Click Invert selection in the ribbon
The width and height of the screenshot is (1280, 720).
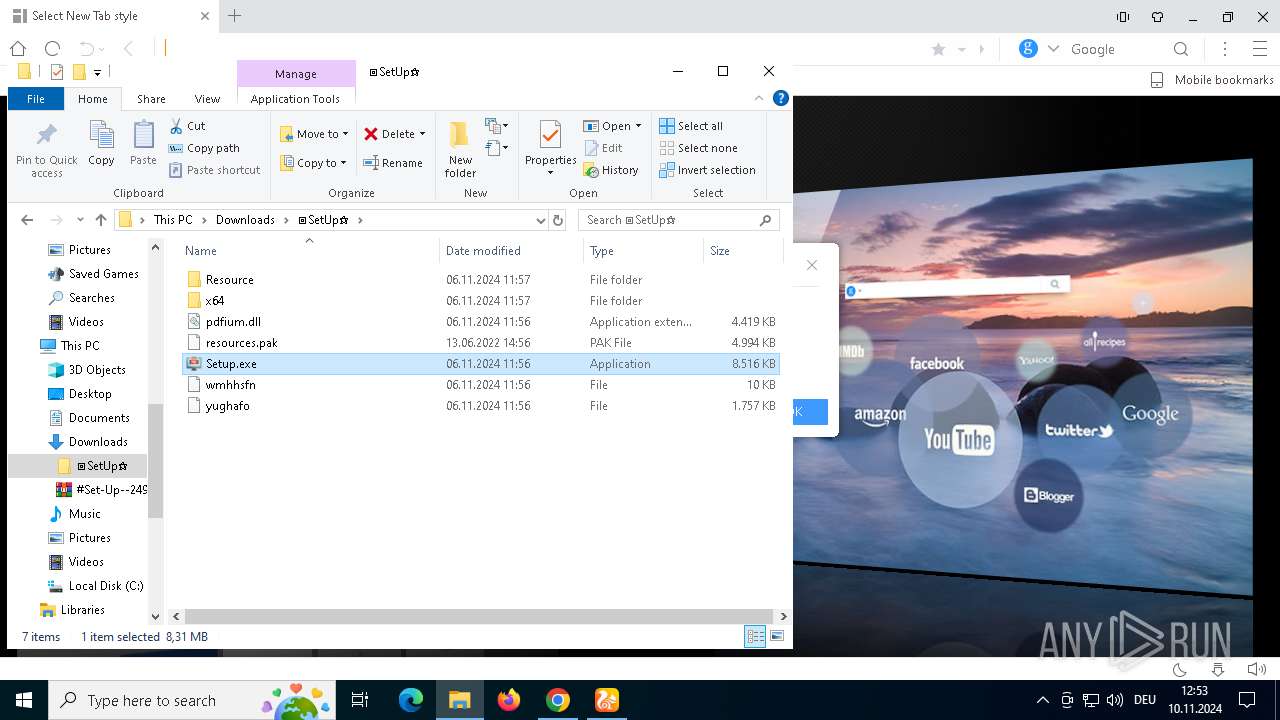coord(707,170)
